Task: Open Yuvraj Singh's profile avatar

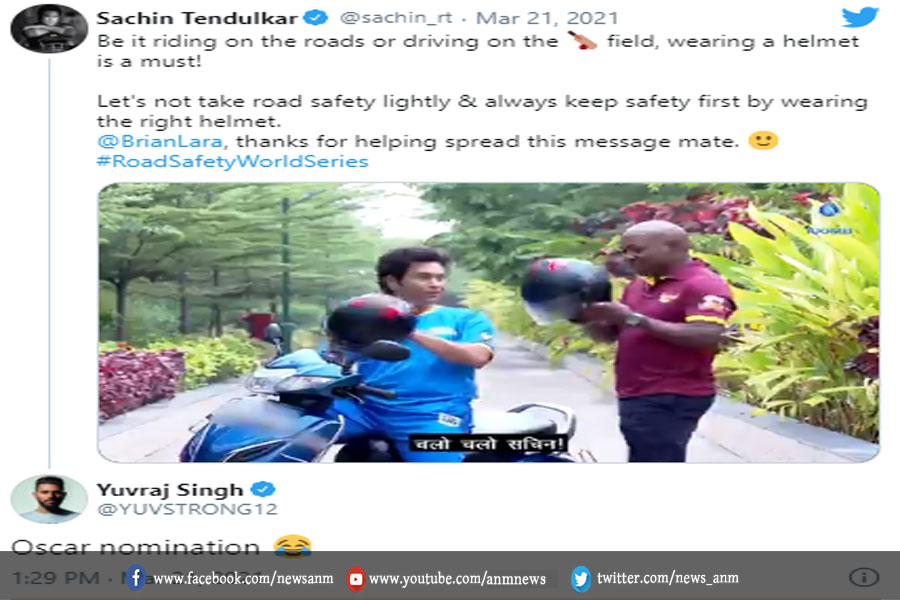Action: tap(49, 498)
